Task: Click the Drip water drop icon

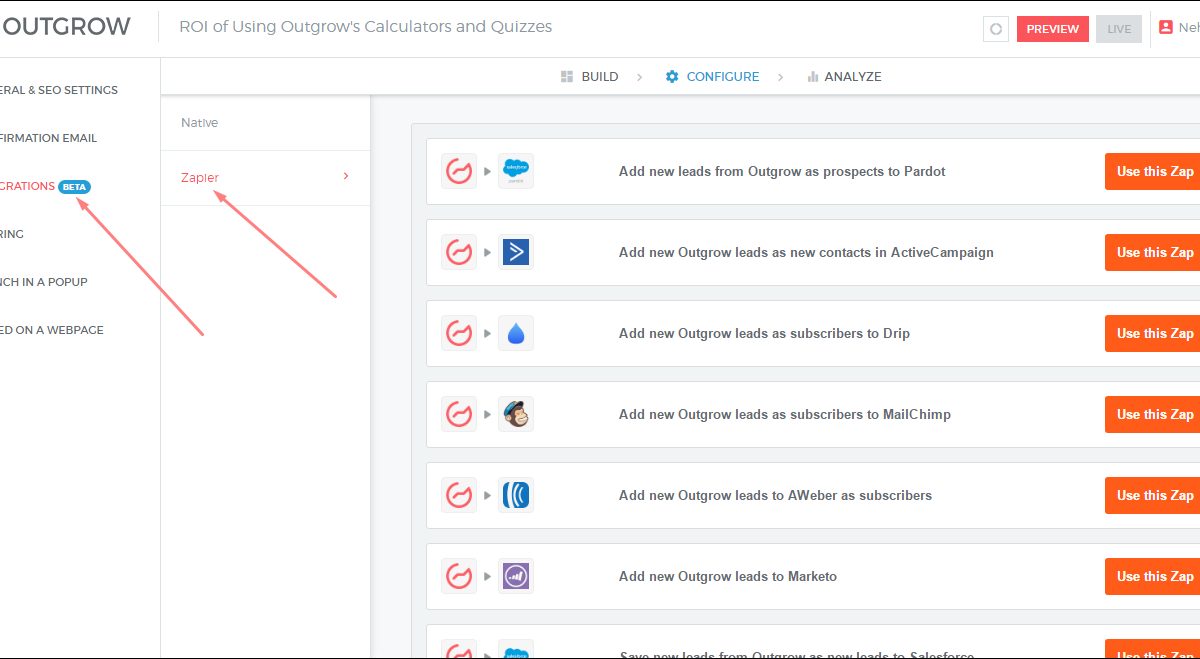Action: [x=516, y=333]
